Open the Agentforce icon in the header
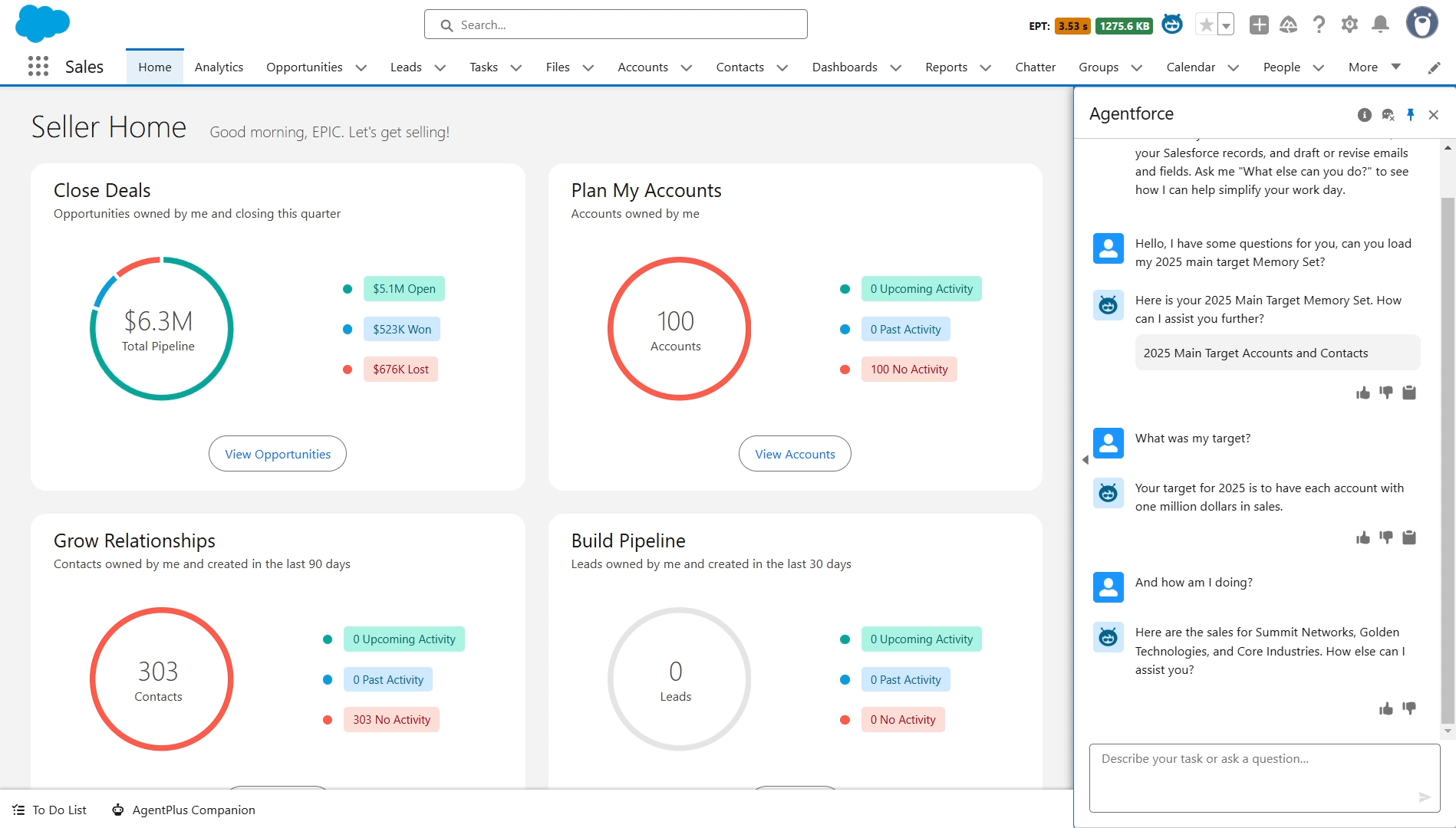The image size is (1456, 828). tap(1172, 25)
